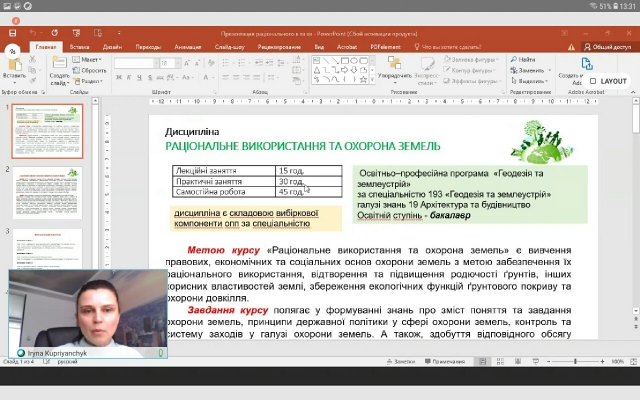This screenshot has width=640, height=400.
Task: Switch to the Вставка ribbon tab
Action: click(80, 46)
